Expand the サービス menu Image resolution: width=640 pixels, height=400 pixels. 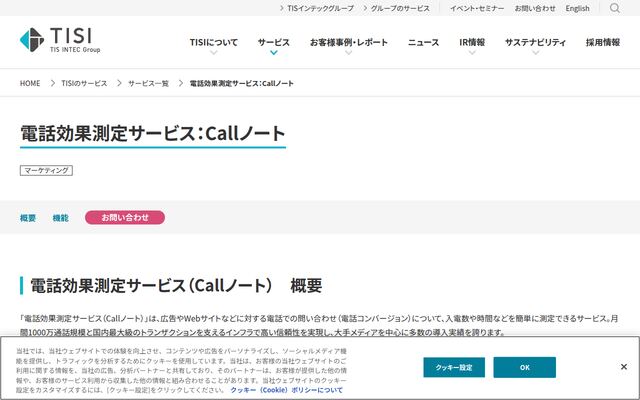273,42
